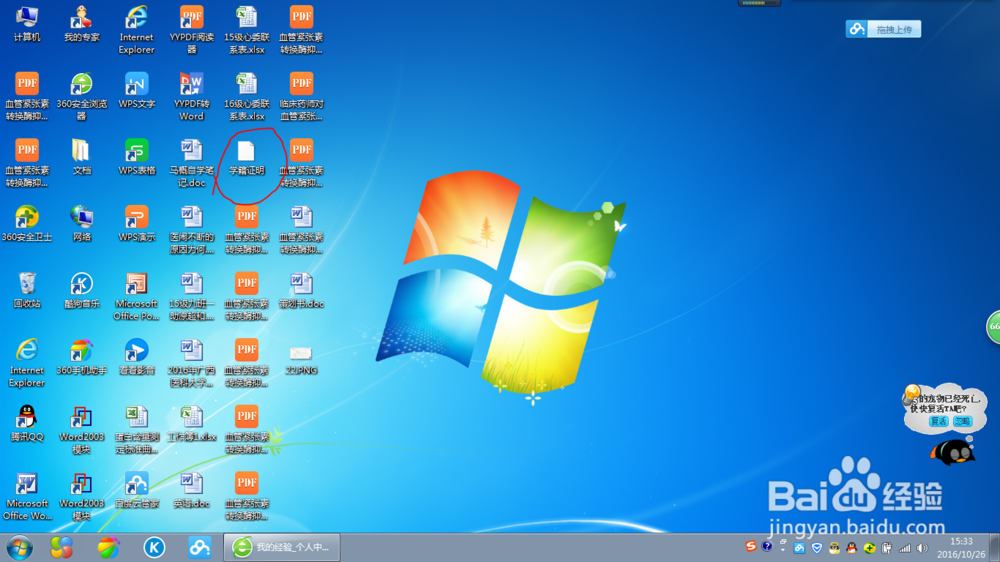Select the 酷狗音乐 desktop shortcut
The height and width of the screenshot is (562, 1000).
pyautogui.click(x=82, y=290)
